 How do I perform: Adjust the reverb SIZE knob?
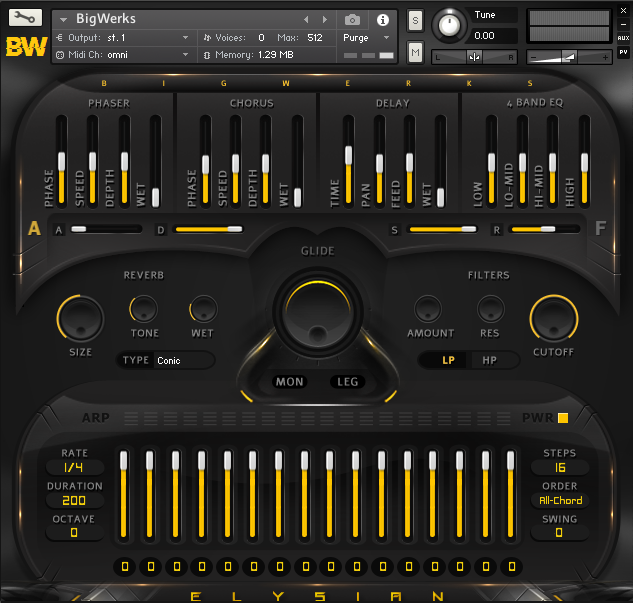(80, 318)
